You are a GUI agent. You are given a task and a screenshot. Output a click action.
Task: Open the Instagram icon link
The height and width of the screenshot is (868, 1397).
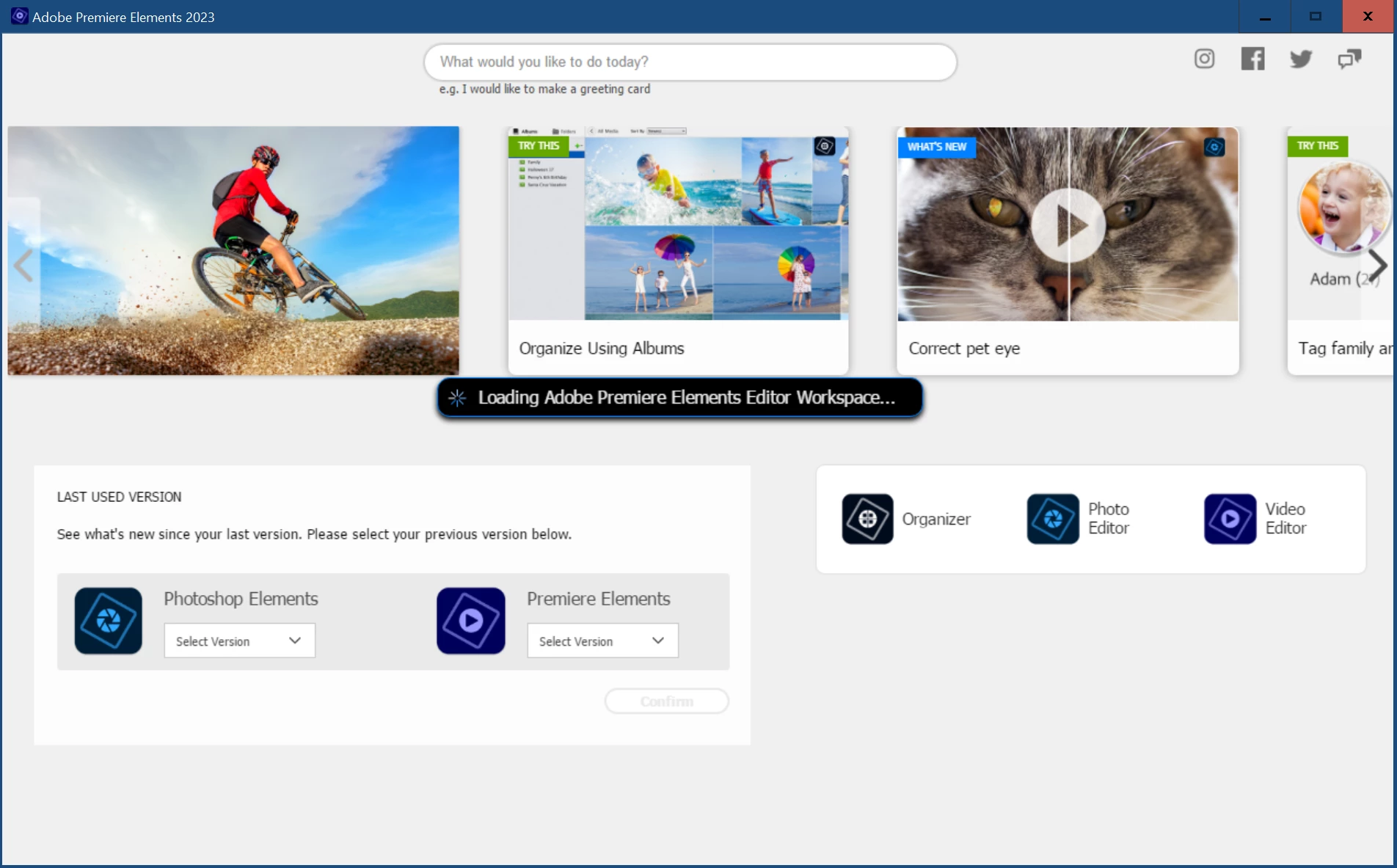tap(1204, 59)
